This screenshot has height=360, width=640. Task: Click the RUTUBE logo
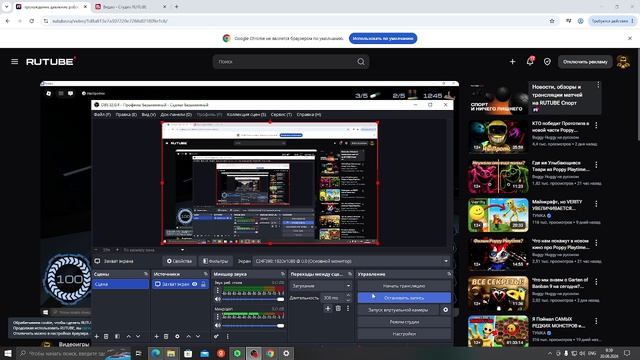tap(51, 62)
